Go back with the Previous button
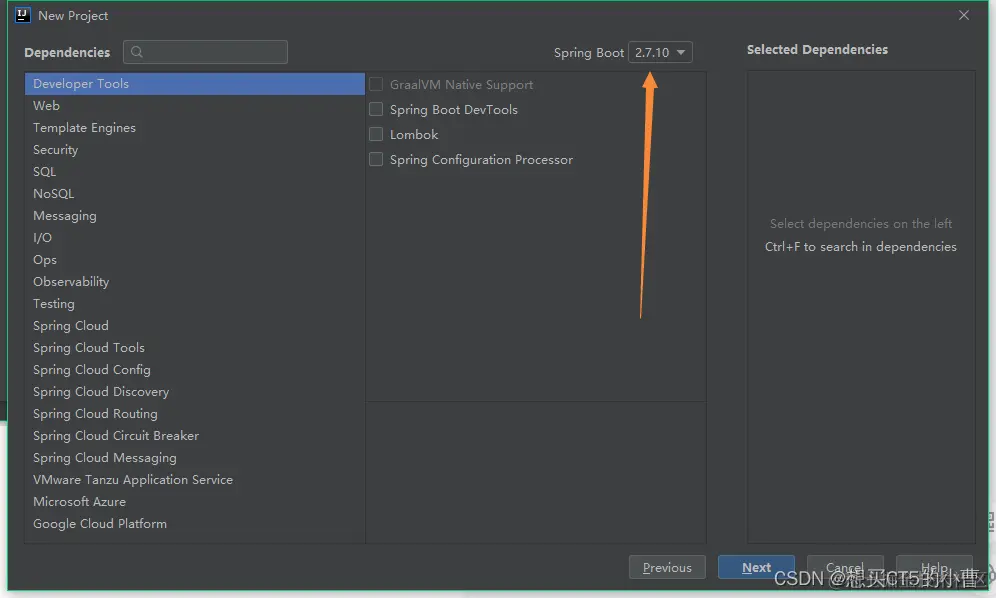The width and height of the screenshot is (996, 598). tap(667, 567)
